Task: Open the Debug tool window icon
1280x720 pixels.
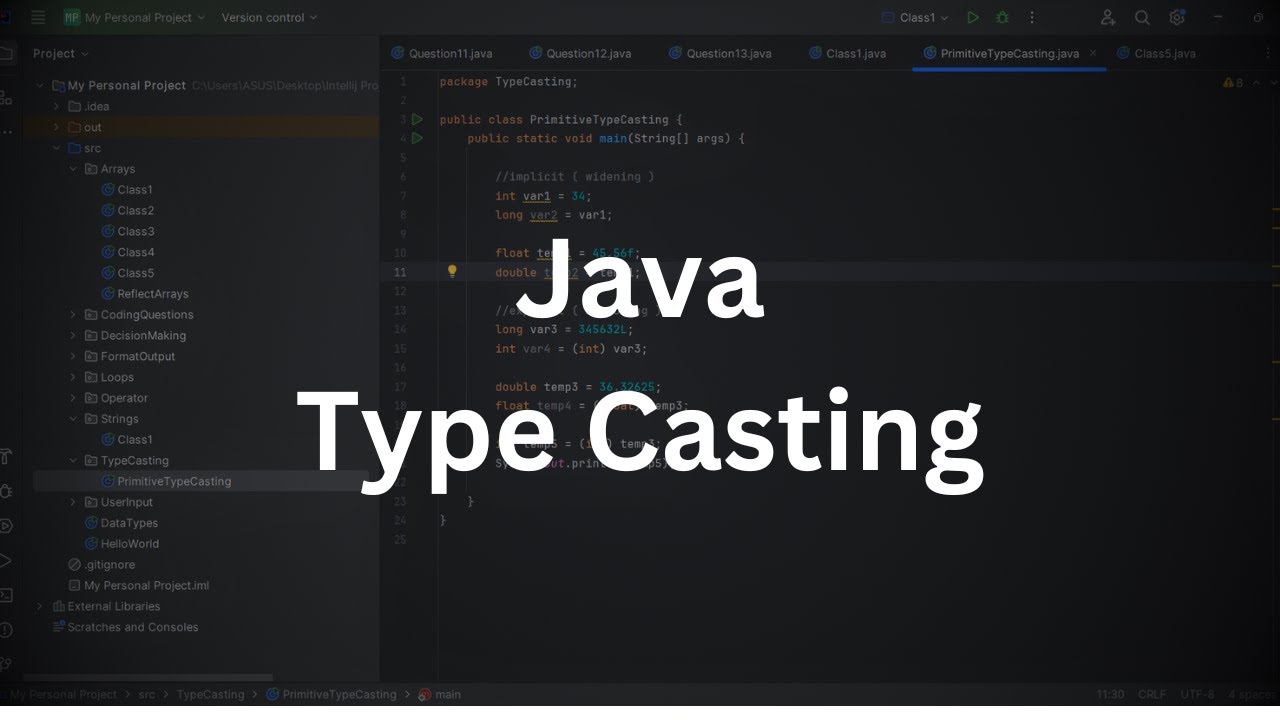Action: point(5,491)
